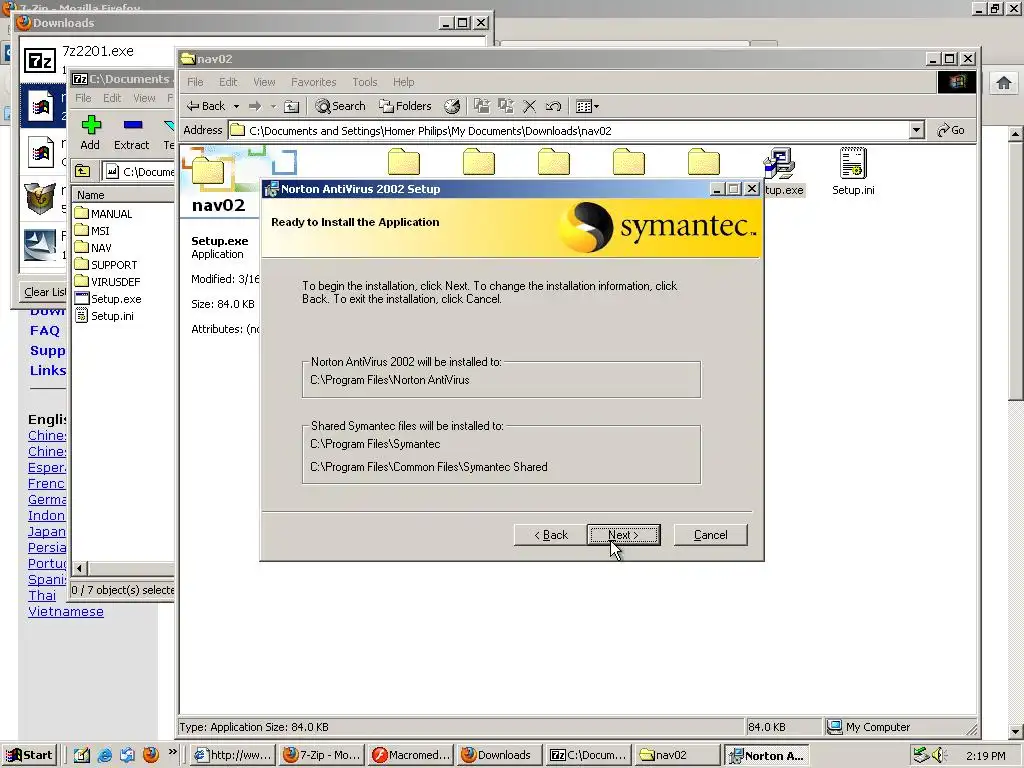Viewport: 1024px width, 768px height.
Task: Select MSI folder in 7-Zip list
Action: (92, 231)
